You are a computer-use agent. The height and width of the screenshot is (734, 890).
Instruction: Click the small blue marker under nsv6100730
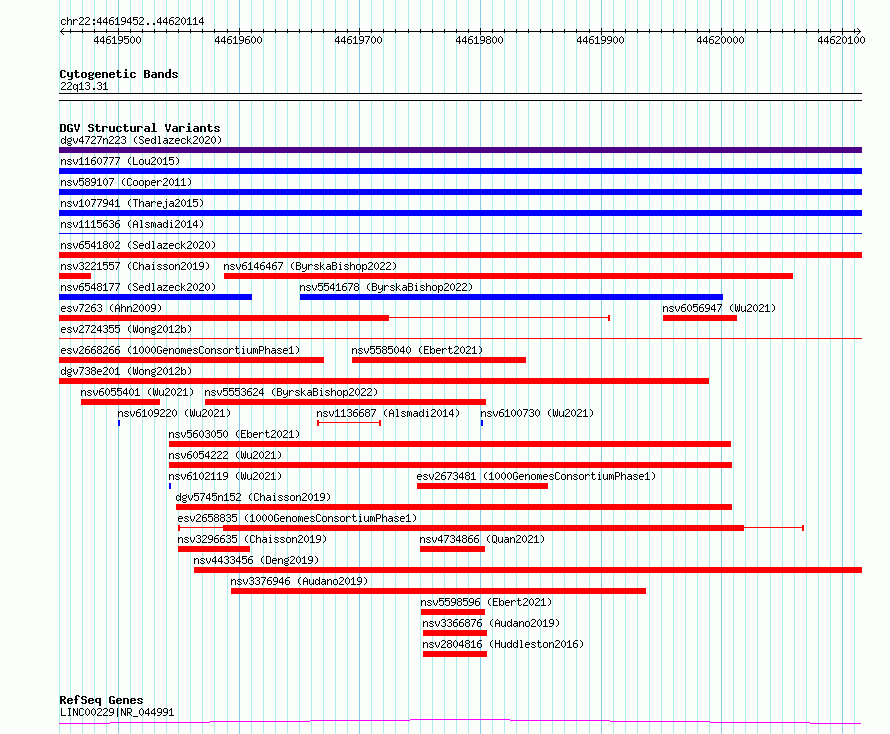coord(482,423)
